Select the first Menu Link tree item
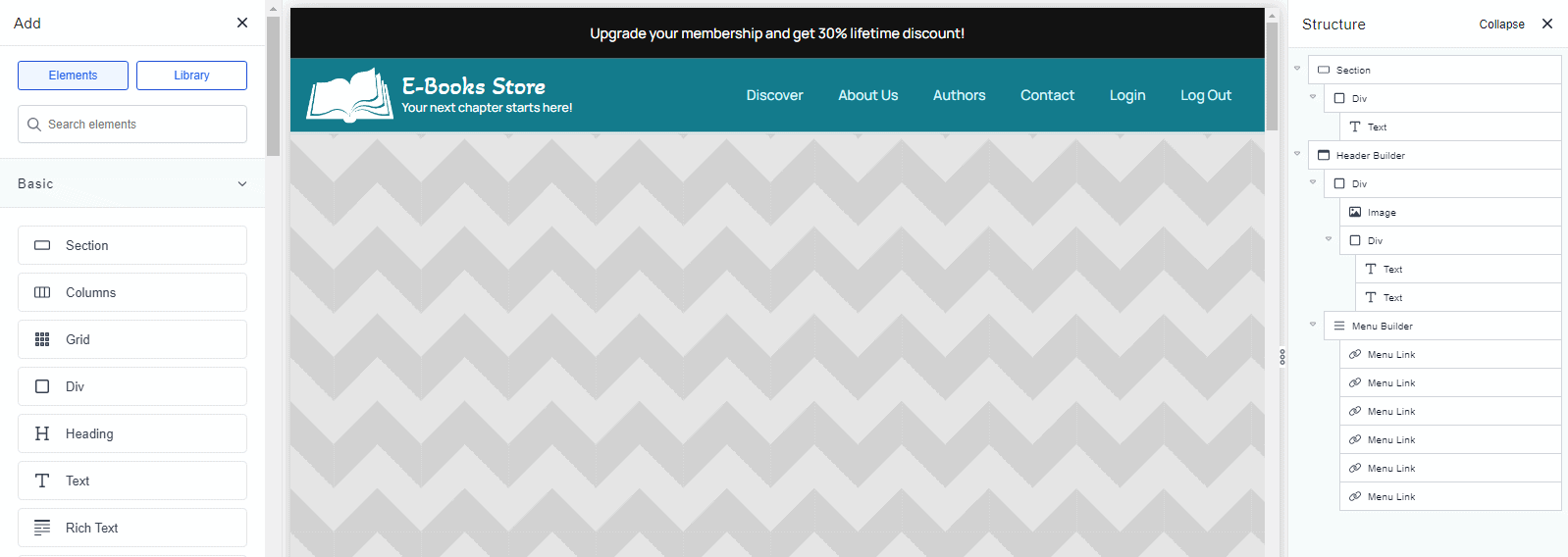1568x557 pixels. click(x=1390, y=354)
